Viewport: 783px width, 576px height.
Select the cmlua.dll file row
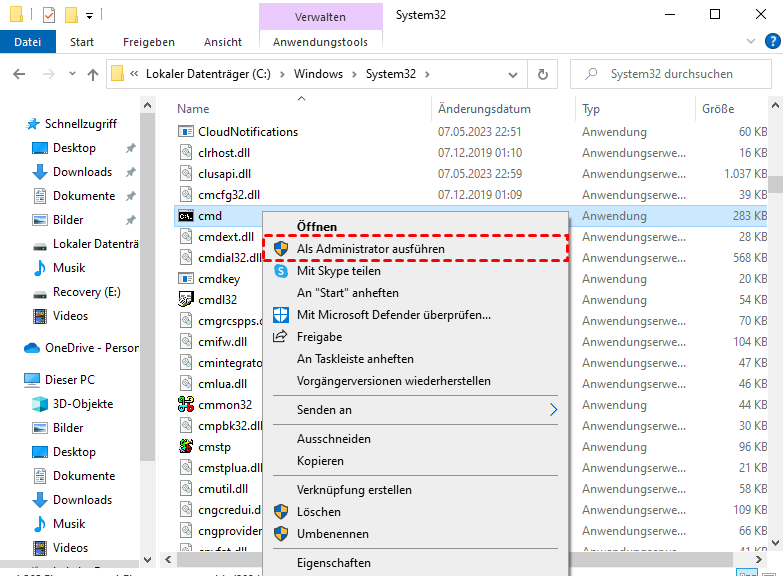click(x=220, y=384)
